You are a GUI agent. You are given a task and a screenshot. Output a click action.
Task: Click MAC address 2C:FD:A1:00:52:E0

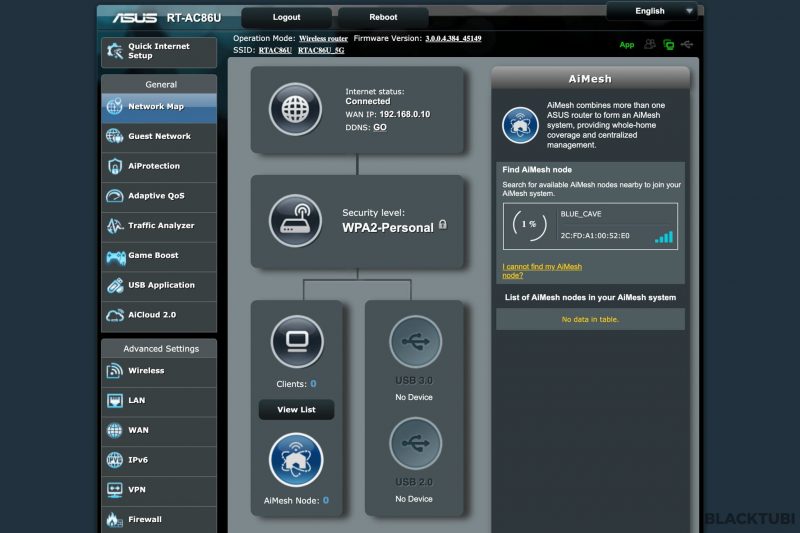tap(595, 236)
